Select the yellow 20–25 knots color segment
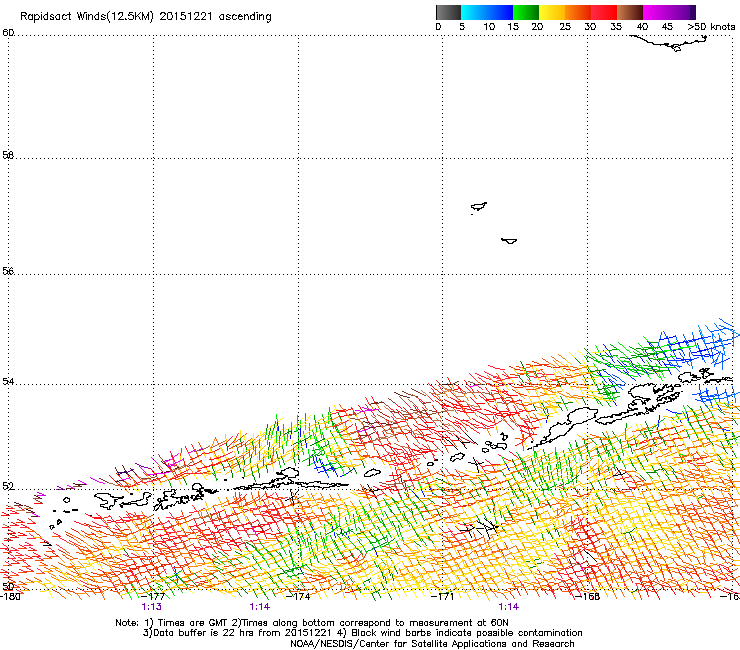 pos(552,12)
